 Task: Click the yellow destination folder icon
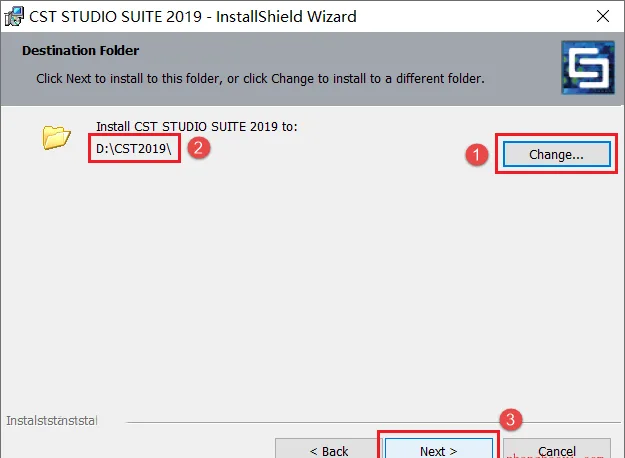[x=56, y=138]
